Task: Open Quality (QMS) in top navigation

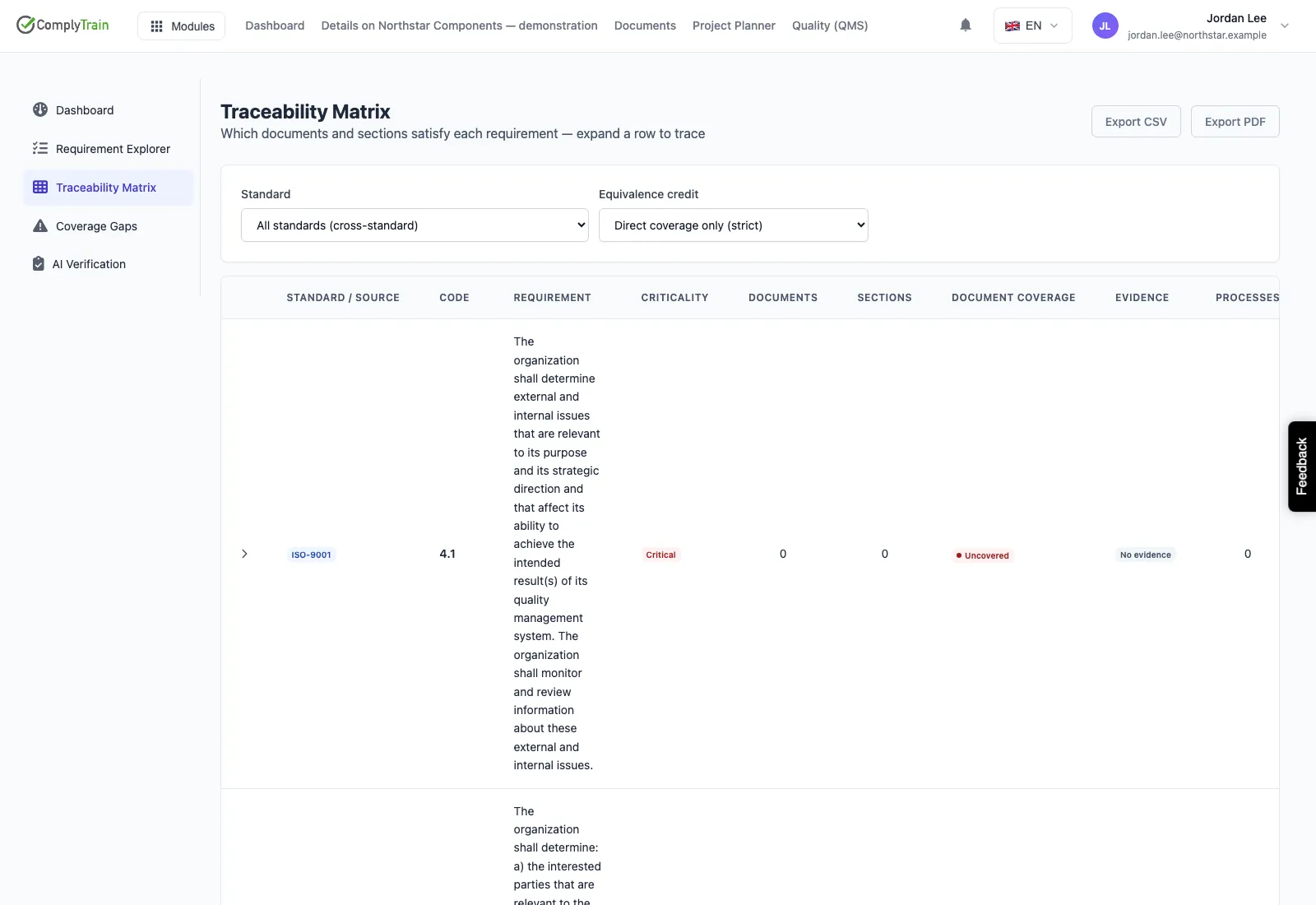Action: (830, 26)
